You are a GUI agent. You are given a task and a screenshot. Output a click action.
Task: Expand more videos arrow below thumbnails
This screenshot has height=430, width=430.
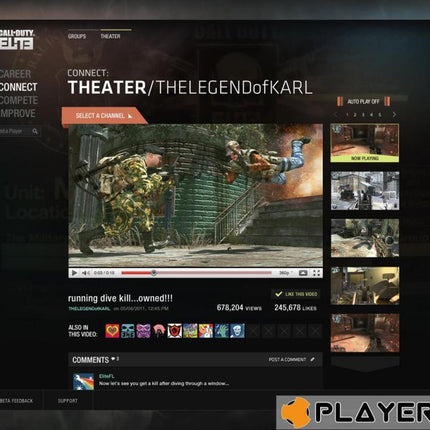tap(365, 364)
